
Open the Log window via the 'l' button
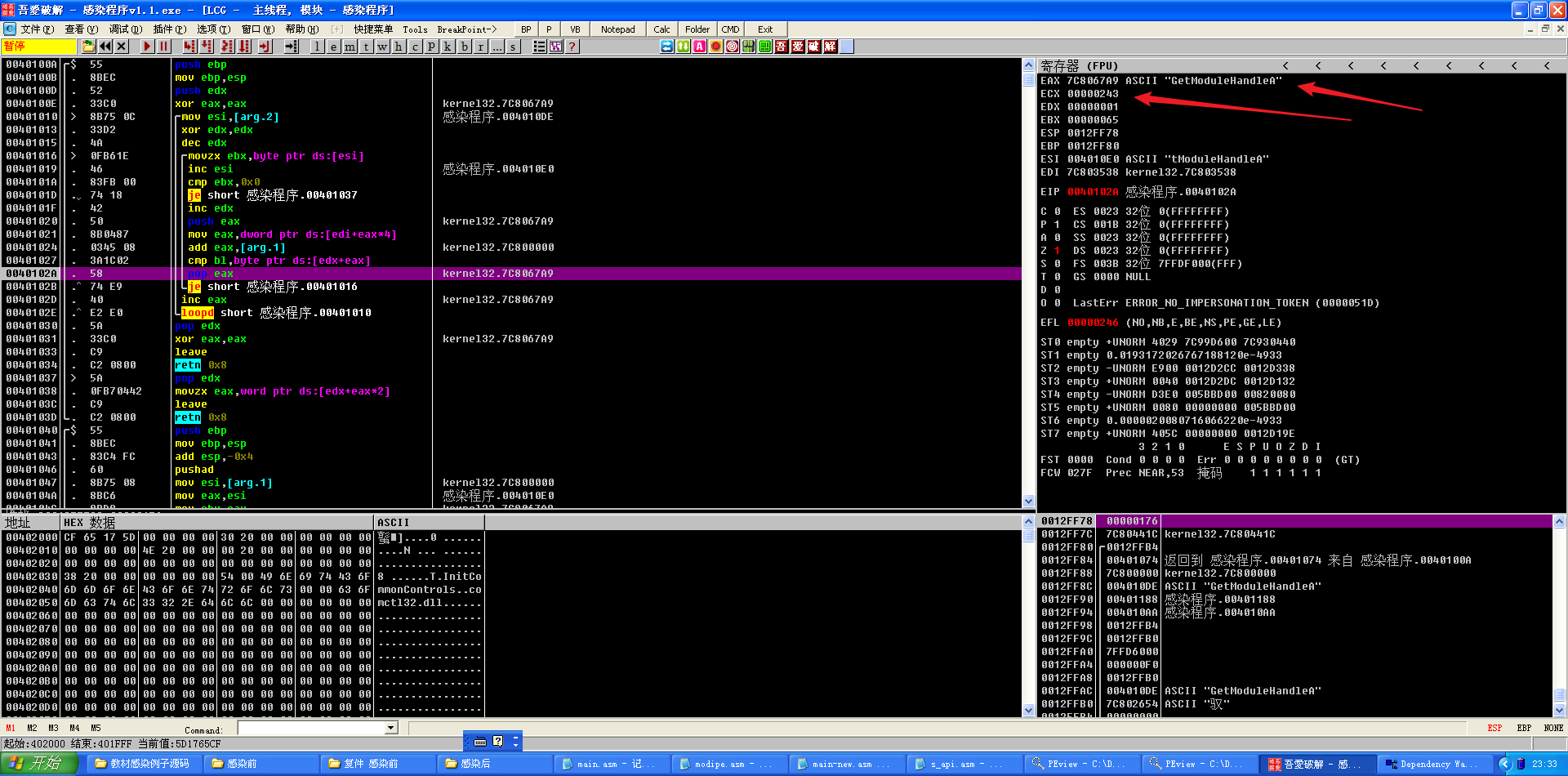click(317, 47)
